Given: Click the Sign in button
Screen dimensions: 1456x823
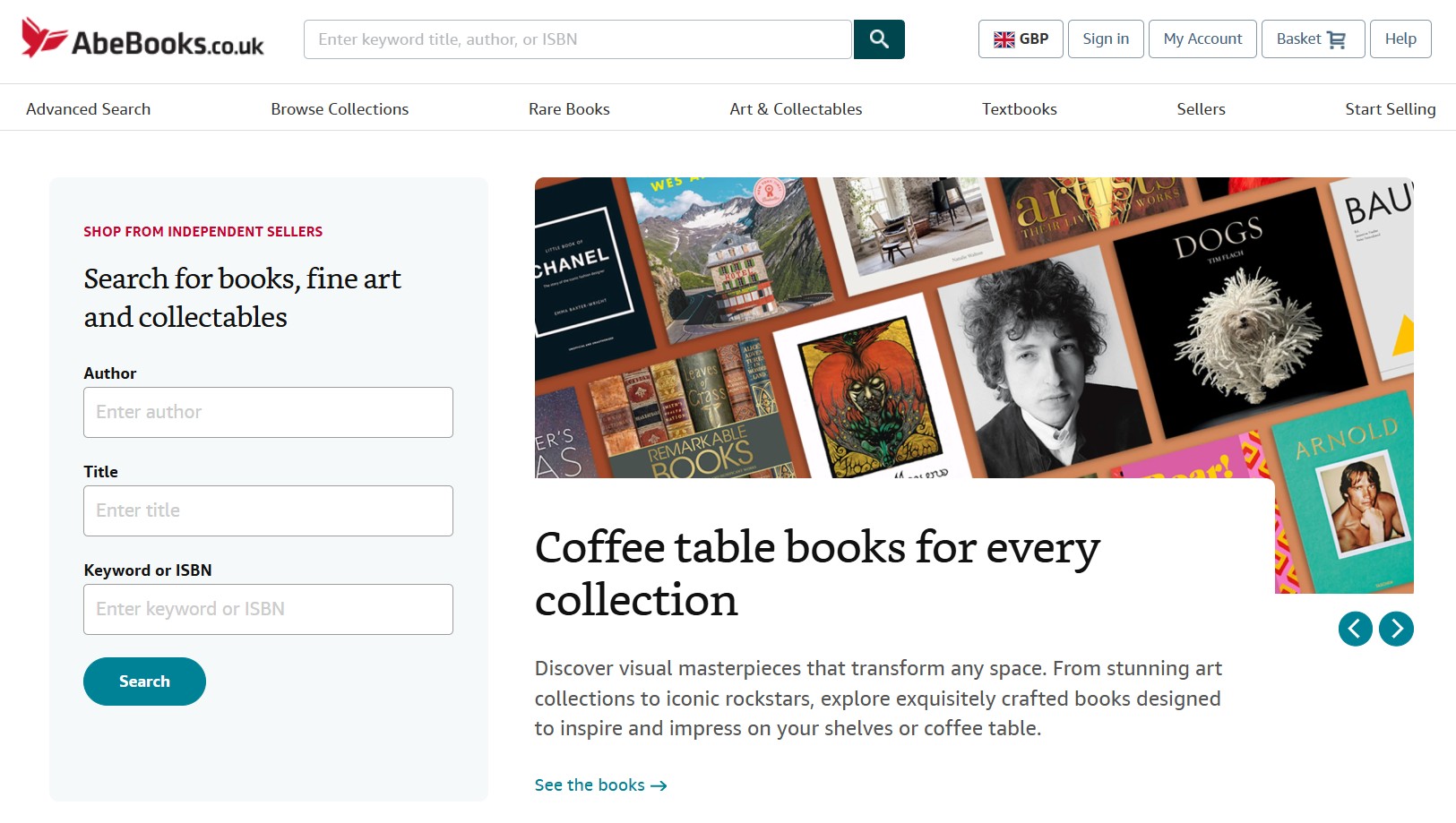Looking at the screenshot, I should tap(1106, 39).
